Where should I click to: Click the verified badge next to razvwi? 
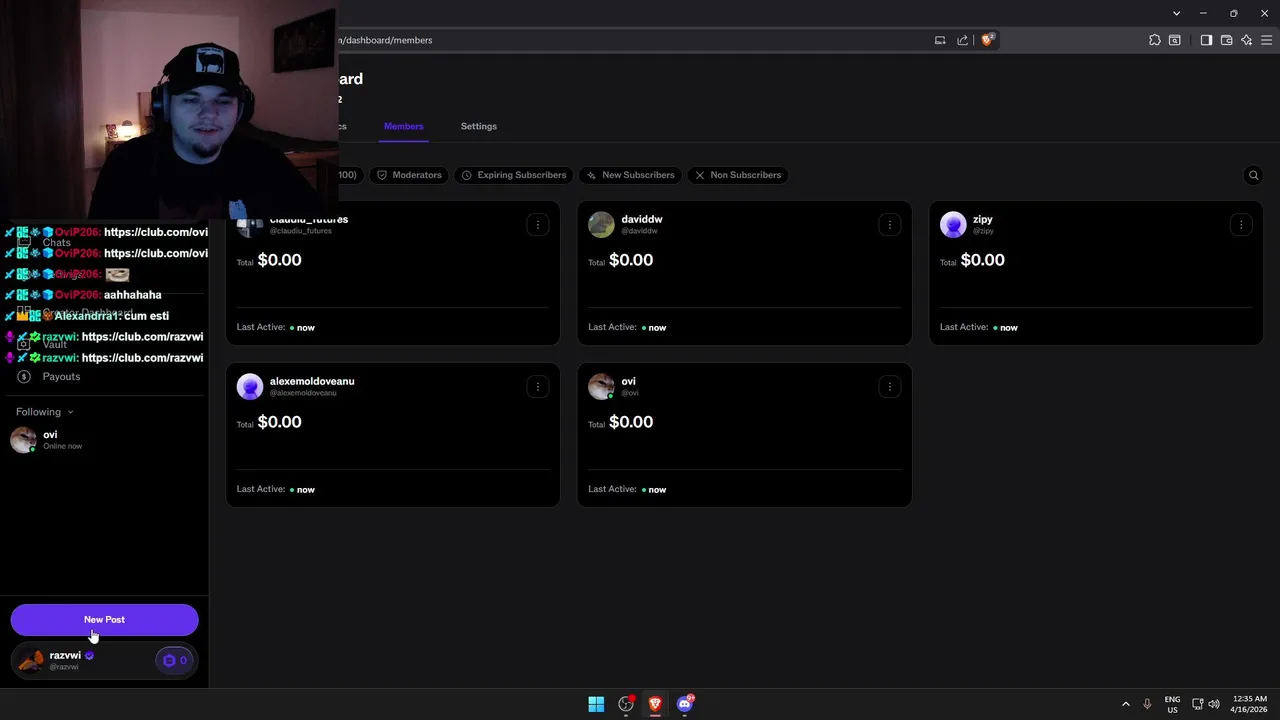[x=89, y=656]
